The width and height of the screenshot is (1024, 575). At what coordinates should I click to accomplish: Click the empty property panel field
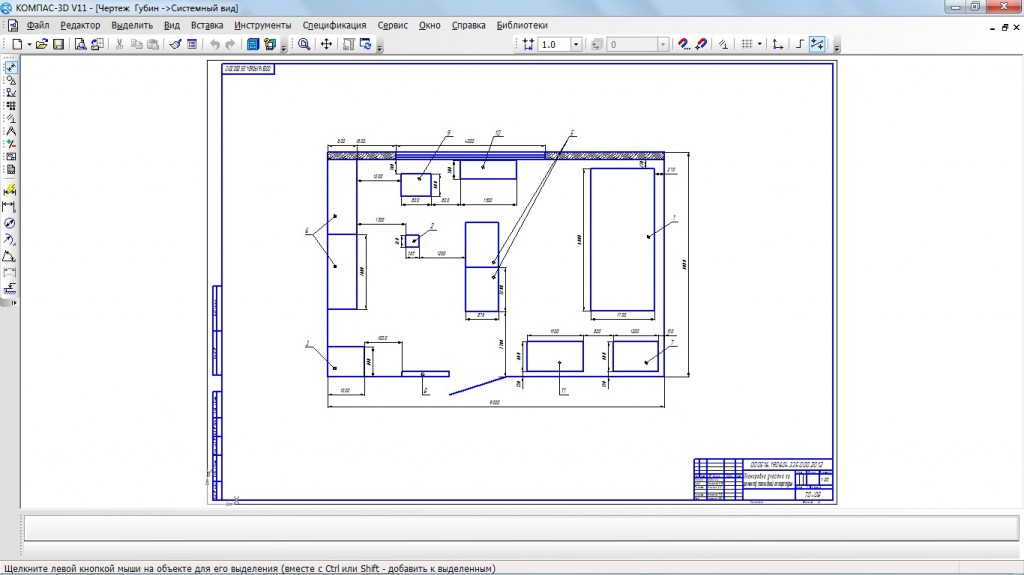[x=521, y=528]
